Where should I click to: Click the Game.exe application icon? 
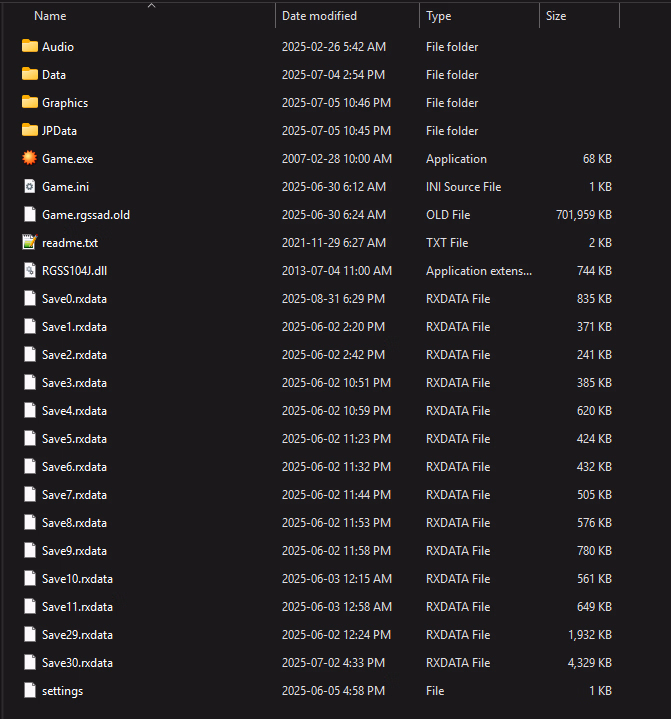29,159
